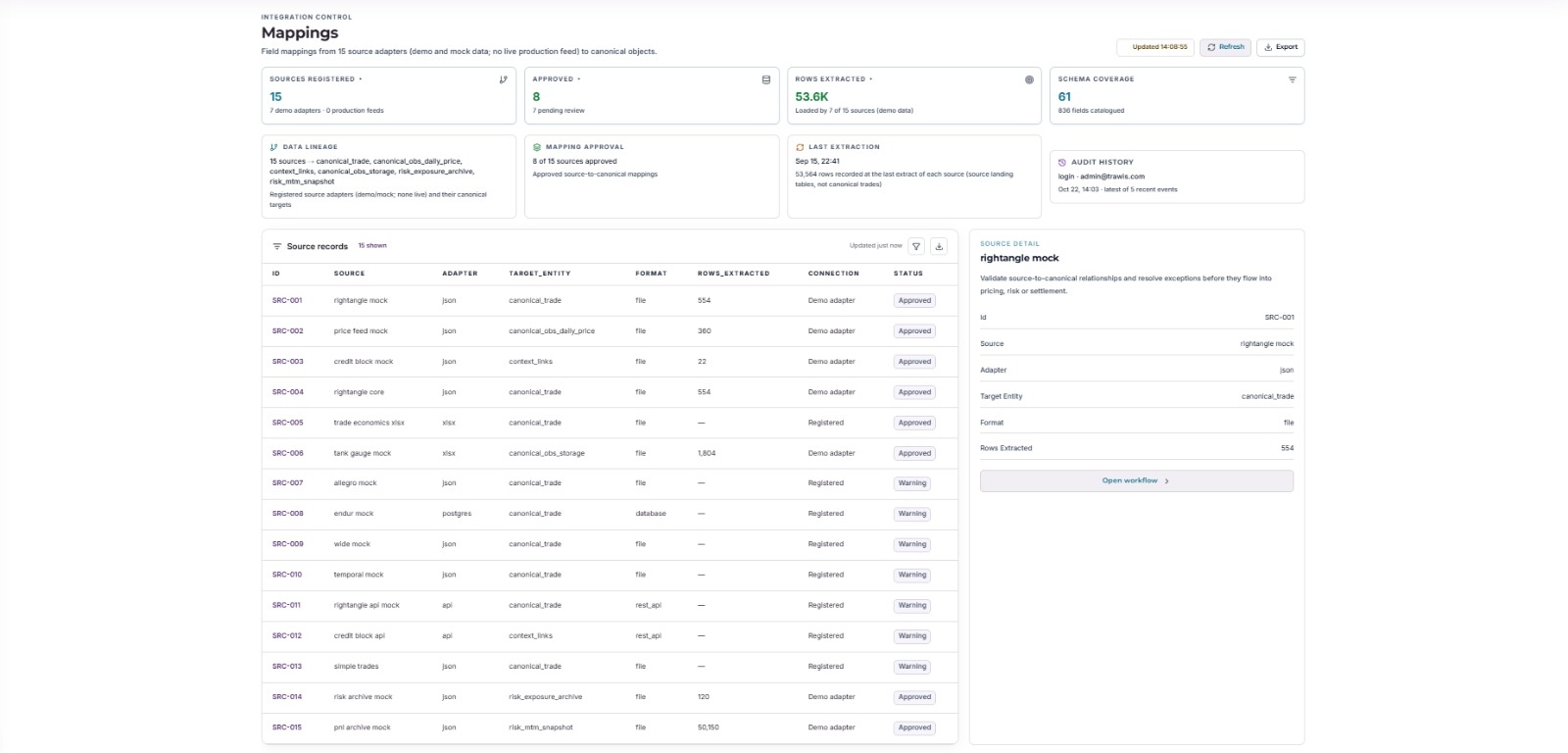Viewport: 1568px width, 753px height.
Task: Expand the Rows Extracted card title
Action: 834,79
